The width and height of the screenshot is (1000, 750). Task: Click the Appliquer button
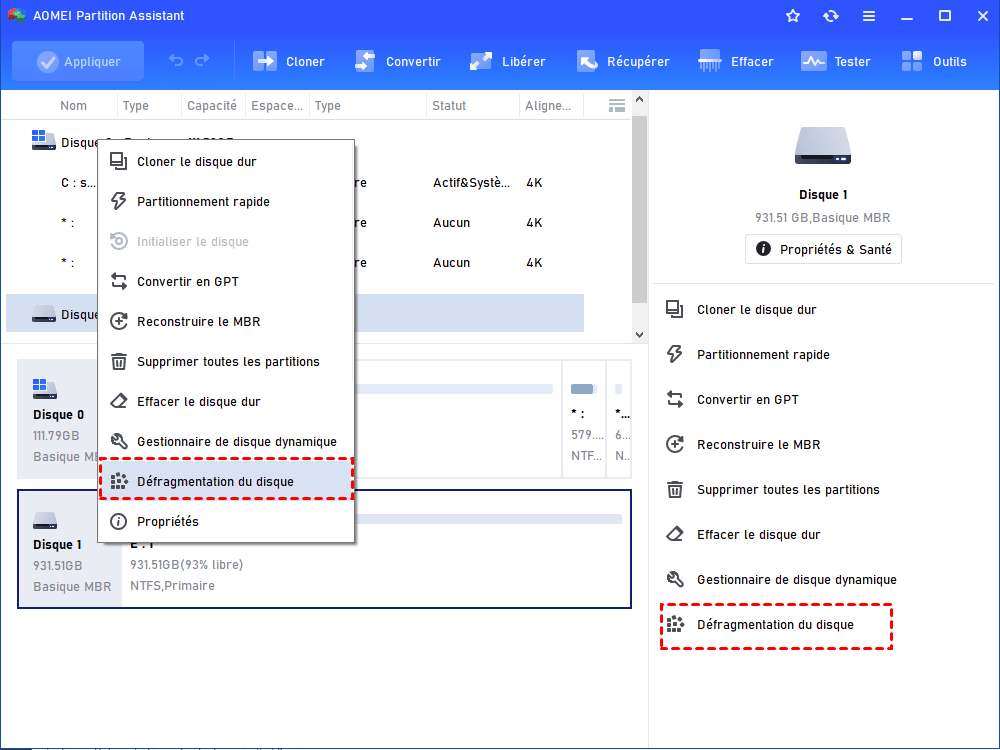(x=78, y=61)
